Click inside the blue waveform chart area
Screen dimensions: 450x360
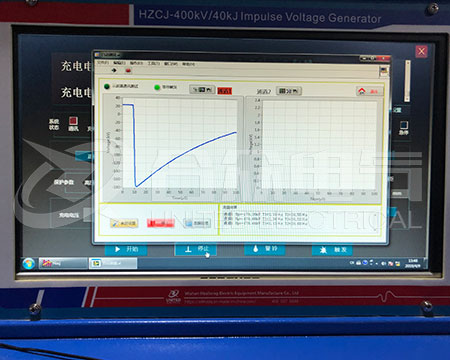180,143
